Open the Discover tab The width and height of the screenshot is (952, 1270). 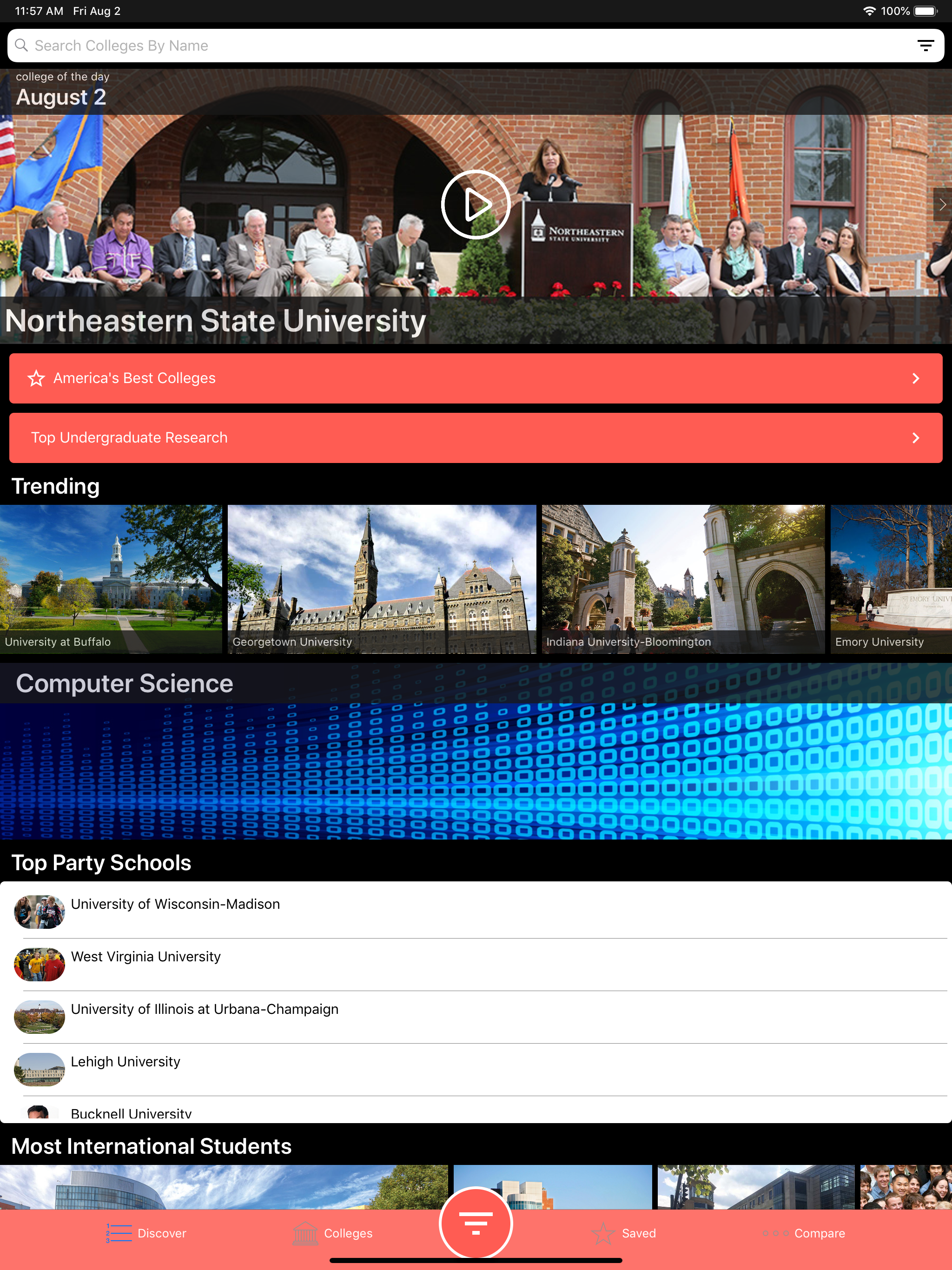(x=146, y=1233)
